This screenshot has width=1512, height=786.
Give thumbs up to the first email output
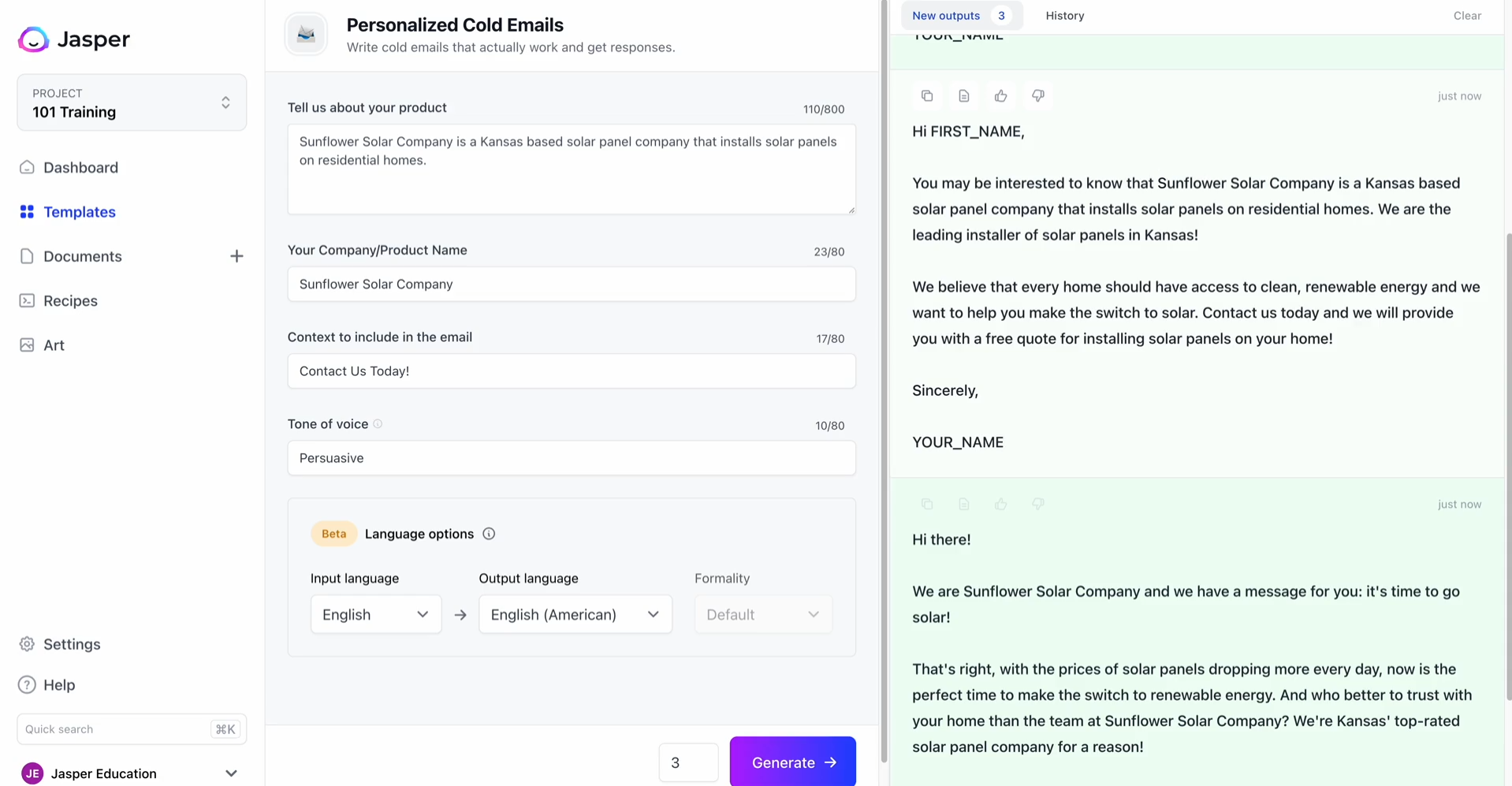[x=1000, y=96]
